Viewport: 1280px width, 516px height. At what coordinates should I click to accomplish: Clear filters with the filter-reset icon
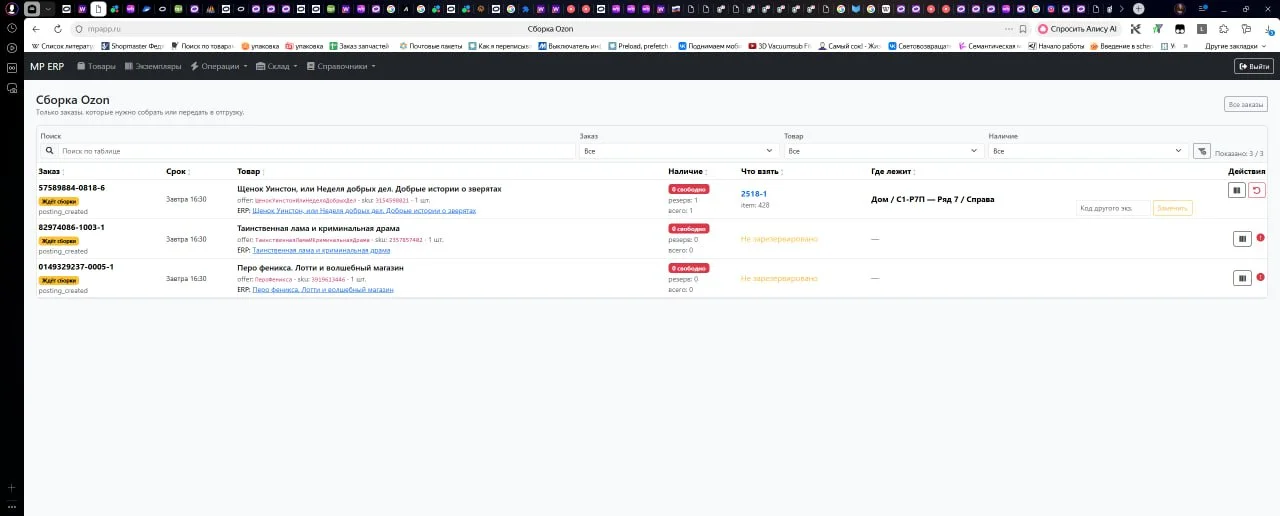tap(1202, 151)
